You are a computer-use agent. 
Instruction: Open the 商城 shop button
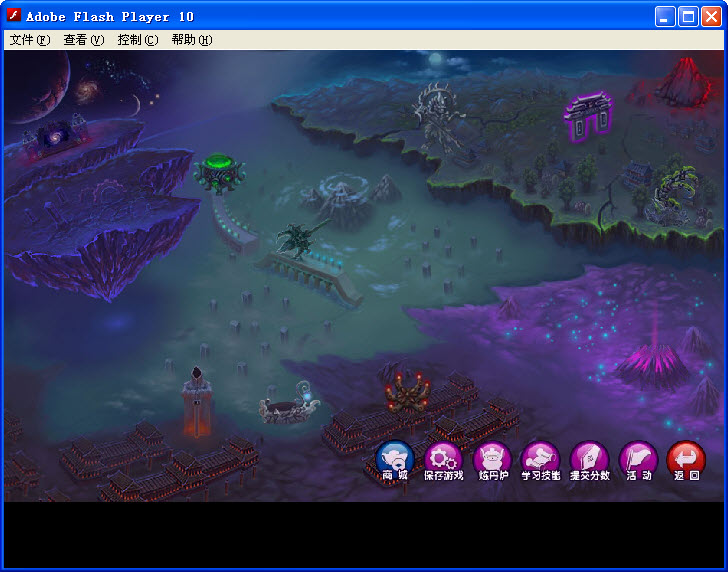(395, 461)
